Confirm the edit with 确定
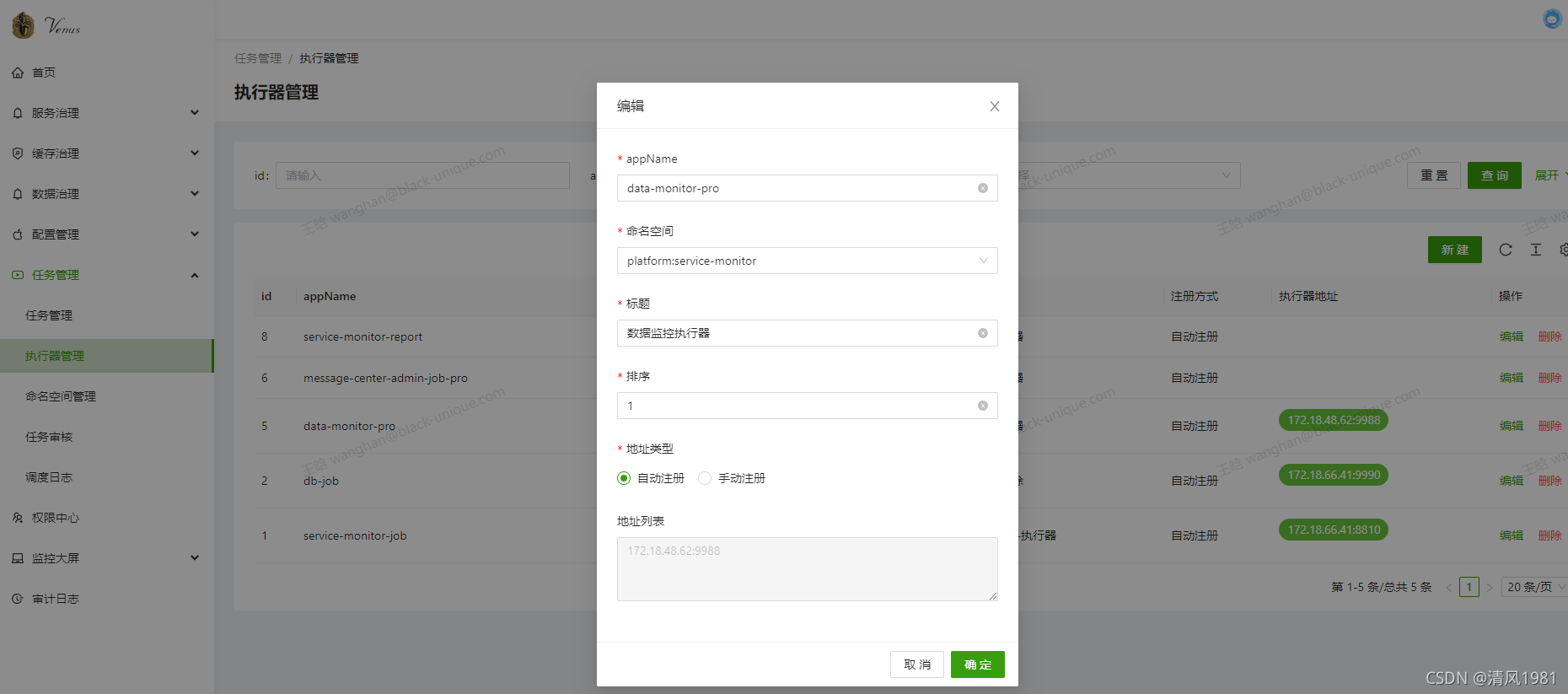This screenshot has width=1568, height=694. tap(978, 664)
